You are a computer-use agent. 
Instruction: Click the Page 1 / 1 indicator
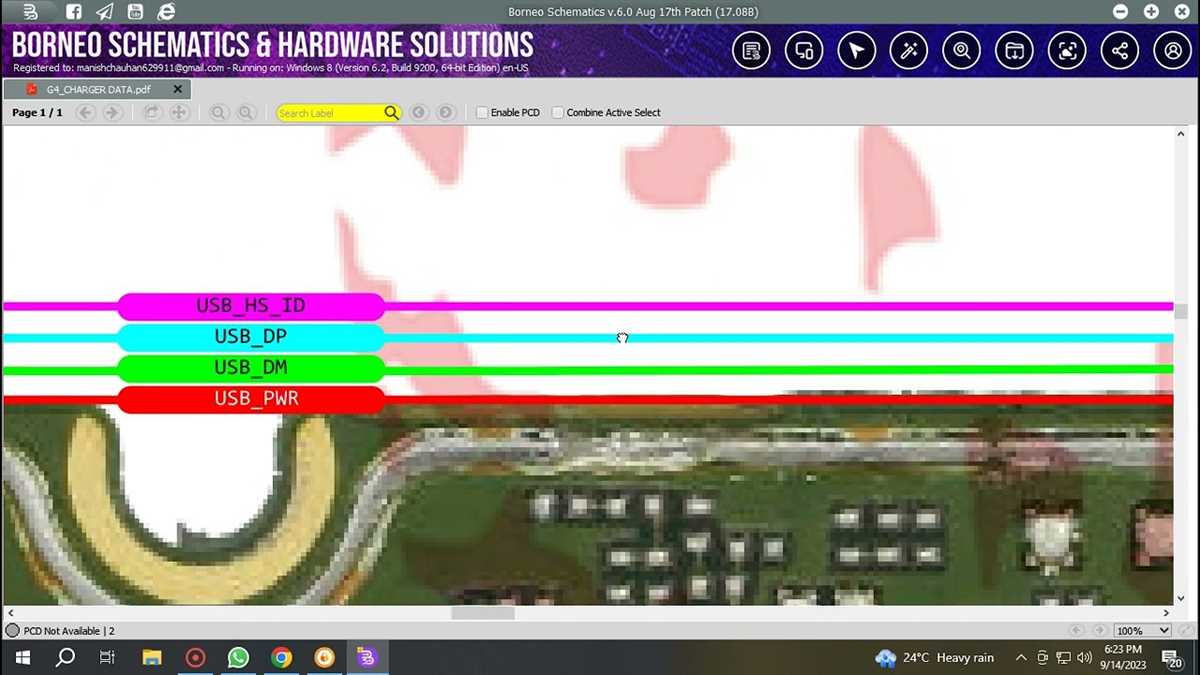coord(37,113)
